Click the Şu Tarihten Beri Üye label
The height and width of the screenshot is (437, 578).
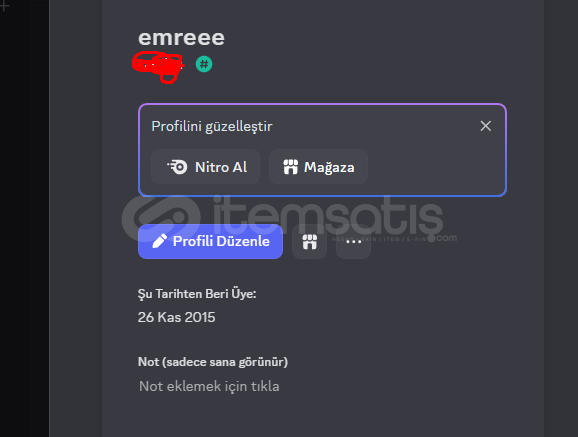197,294
